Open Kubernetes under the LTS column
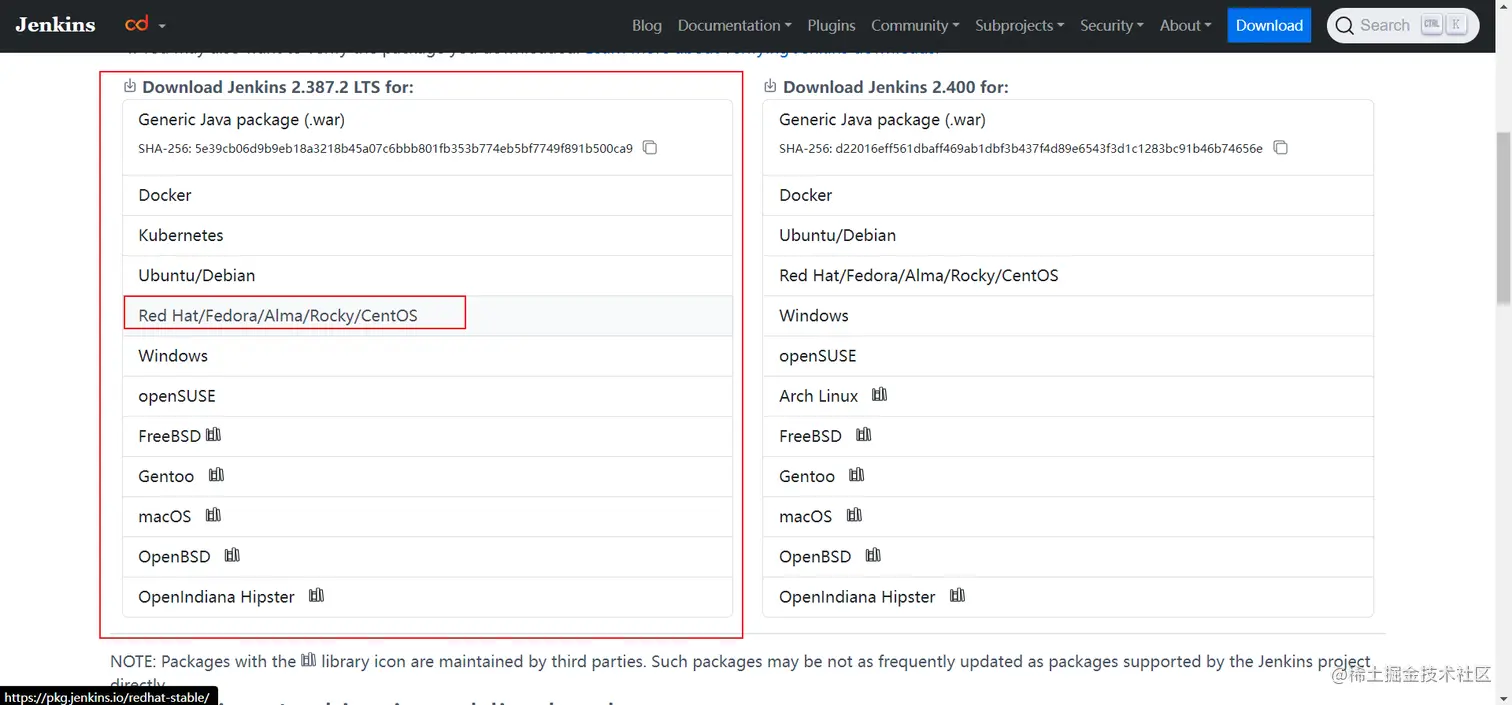Screen dimensions: 1512x705 point(427,235)
